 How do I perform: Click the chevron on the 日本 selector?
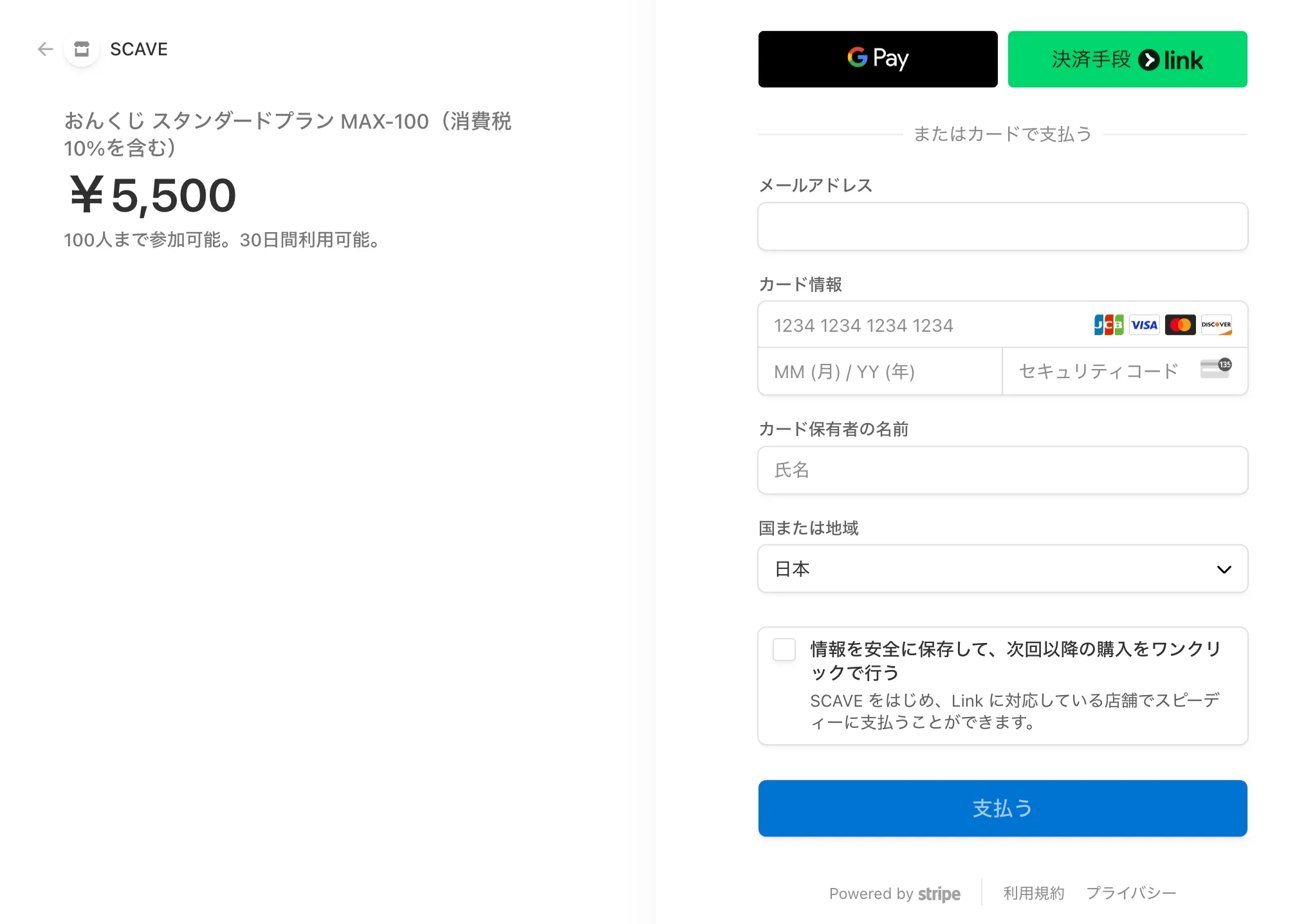[1226, 568]
